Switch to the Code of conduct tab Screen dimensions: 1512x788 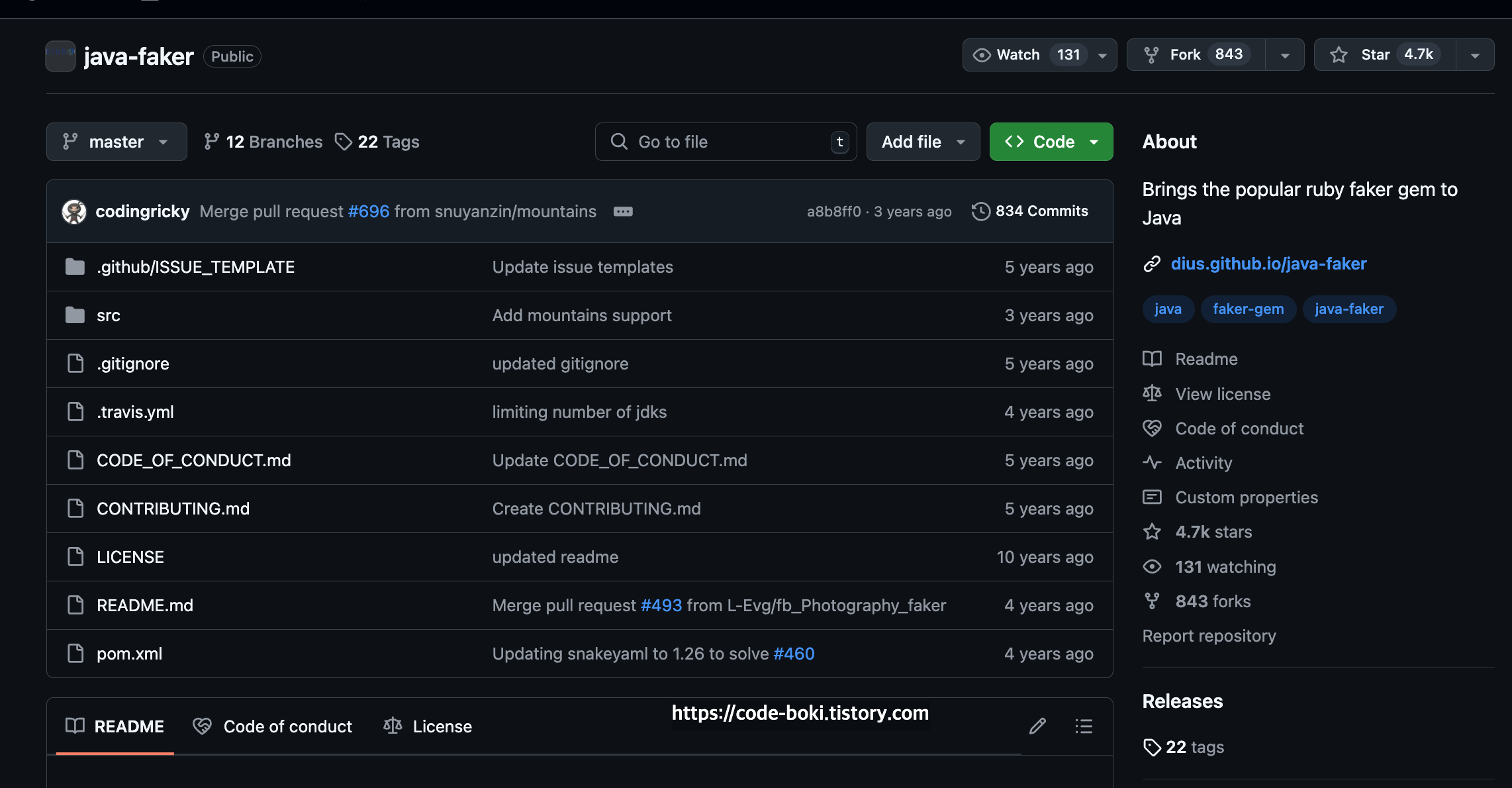pyautogui.click(x=273, y=726)
